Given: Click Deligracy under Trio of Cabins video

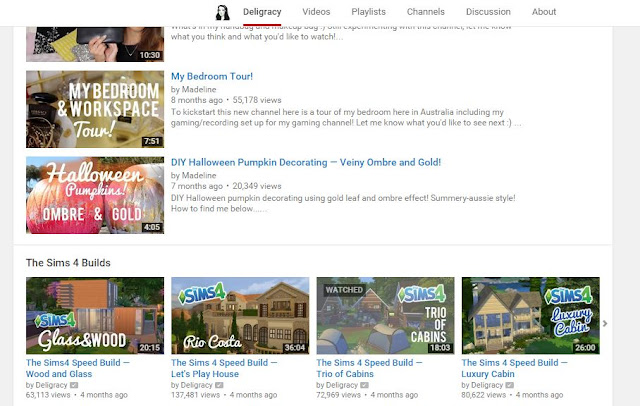Looking at the screenshot, I should (342, 385).
